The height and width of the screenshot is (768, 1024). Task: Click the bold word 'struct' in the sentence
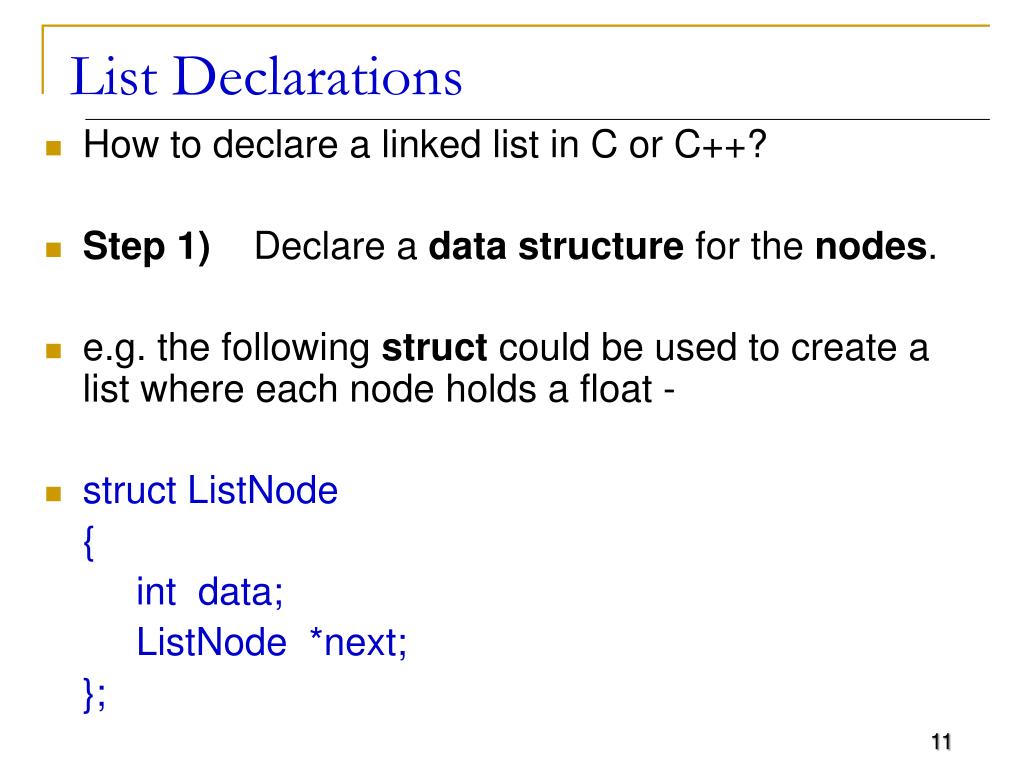pyautogui.click(x=434, y=347)
